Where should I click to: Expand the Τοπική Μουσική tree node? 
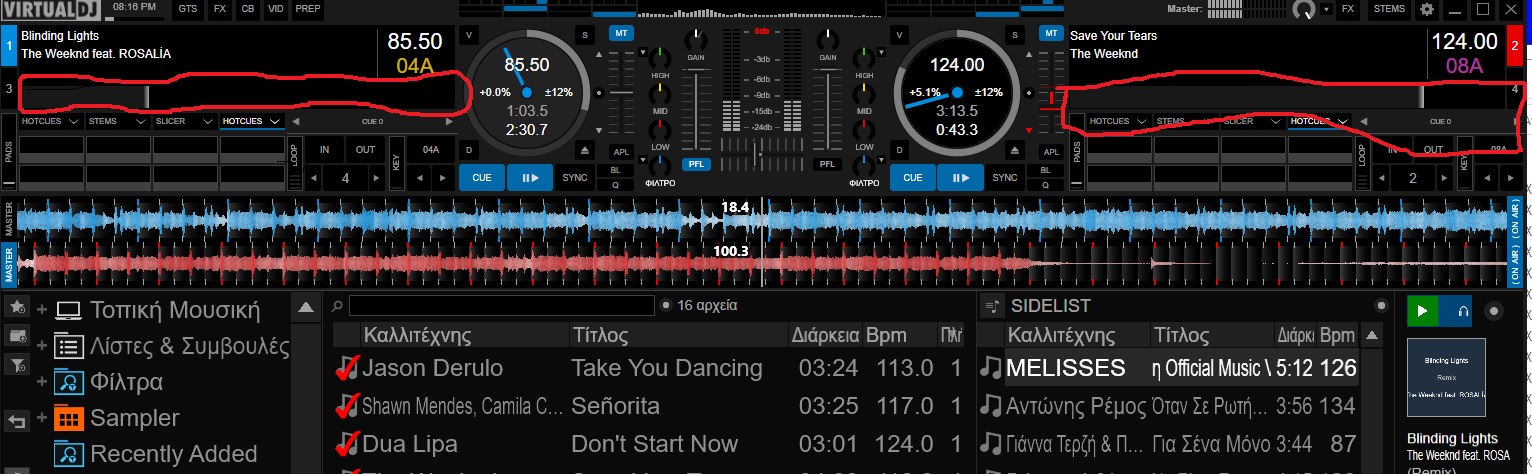[42, 310]
